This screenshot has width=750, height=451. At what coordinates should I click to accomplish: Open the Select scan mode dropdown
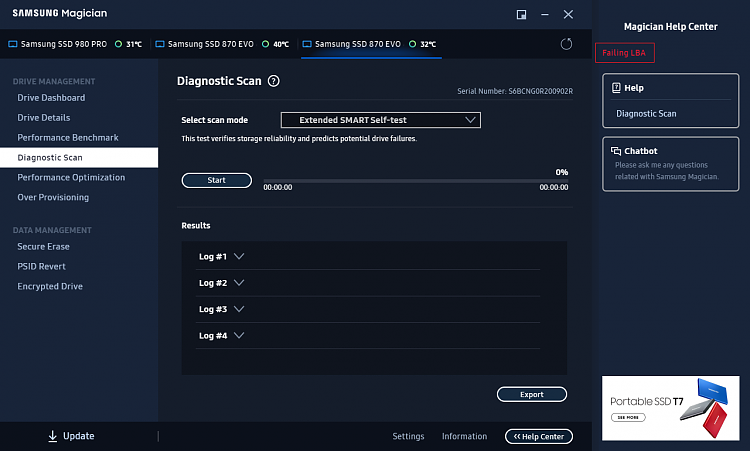381,120
